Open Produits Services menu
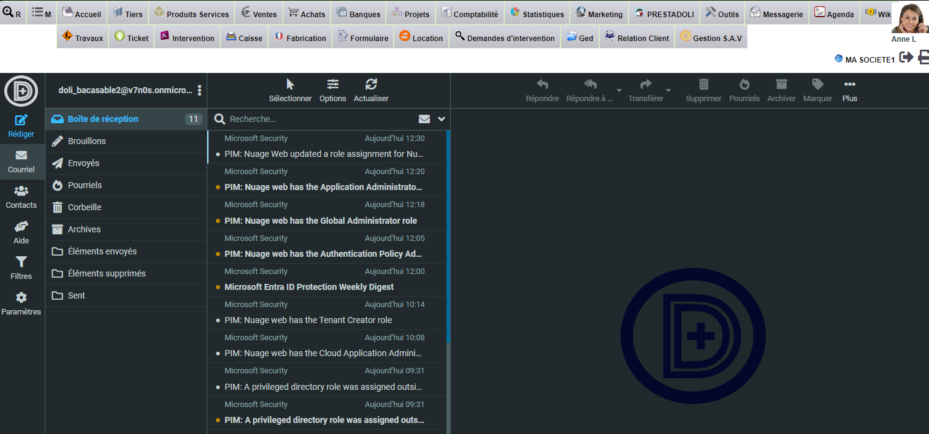Viewport: 929px width, 434px height. (191, 14)
